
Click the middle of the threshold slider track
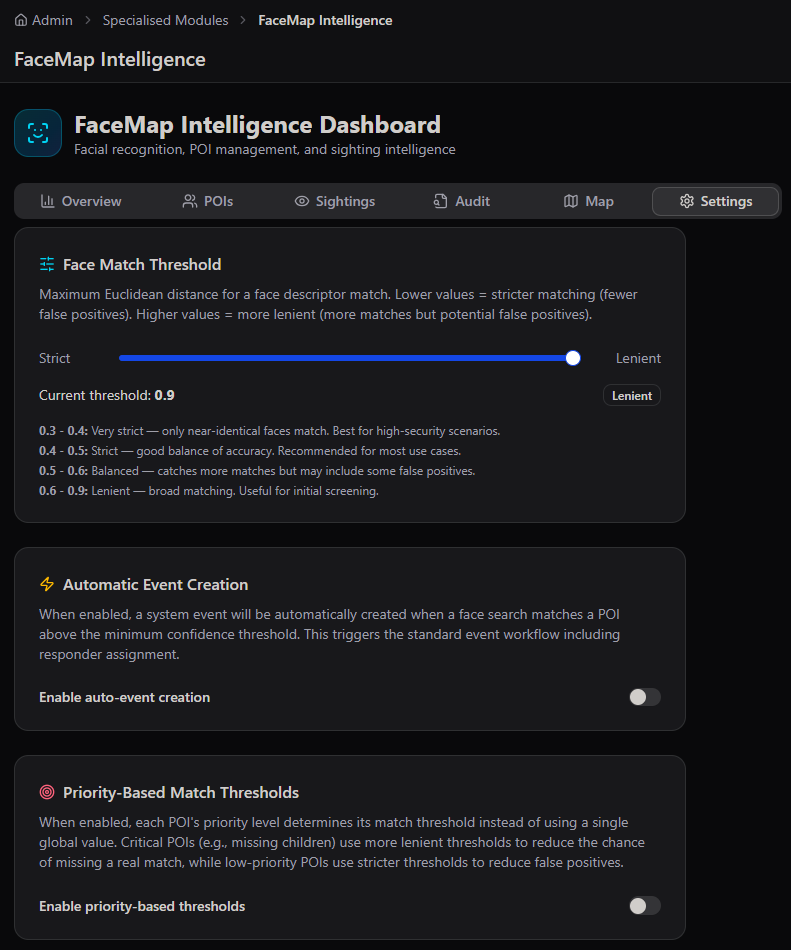(349, 358)
